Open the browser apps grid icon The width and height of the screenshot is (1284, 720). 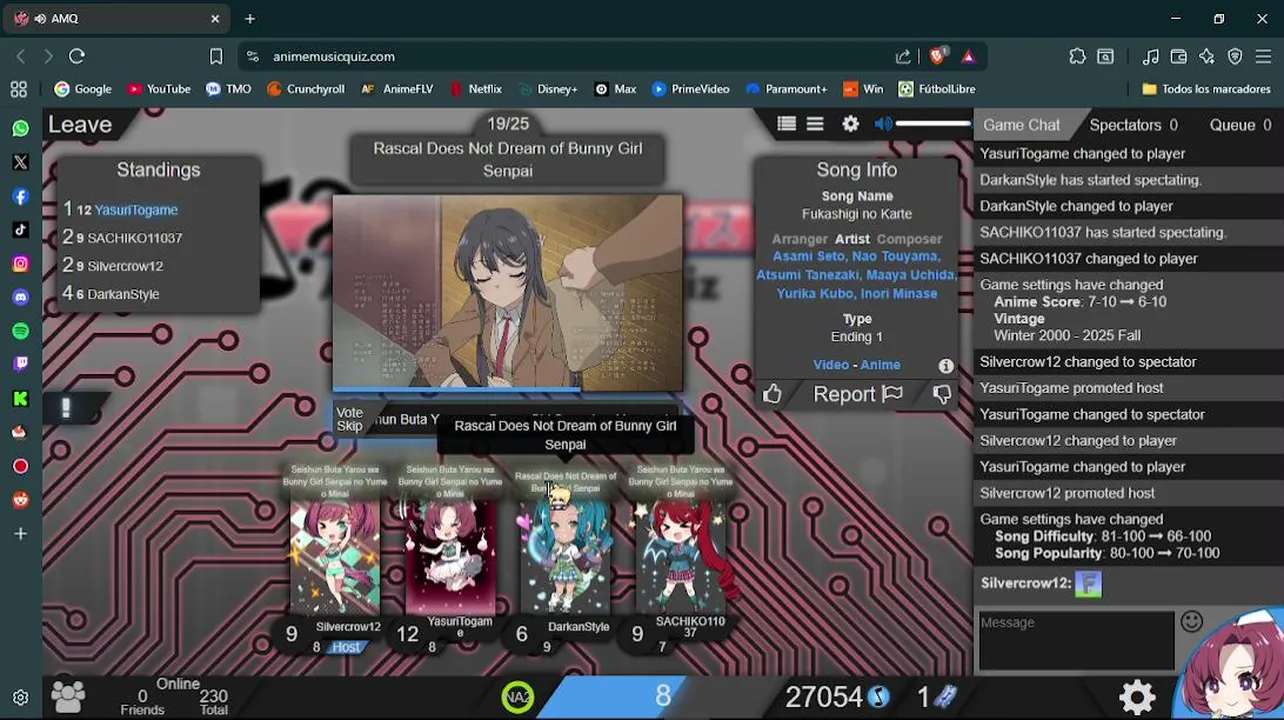coord(18,89)
